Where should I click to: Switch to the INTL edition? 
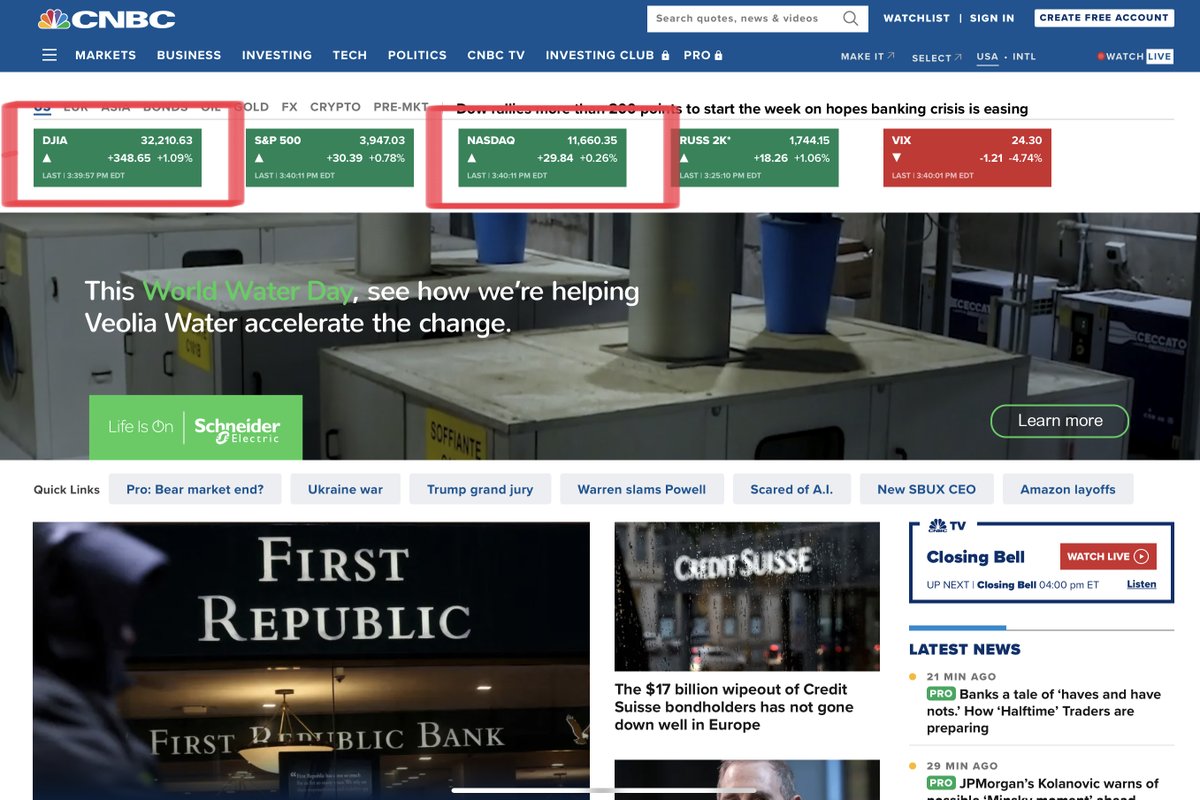[1024, 57]
